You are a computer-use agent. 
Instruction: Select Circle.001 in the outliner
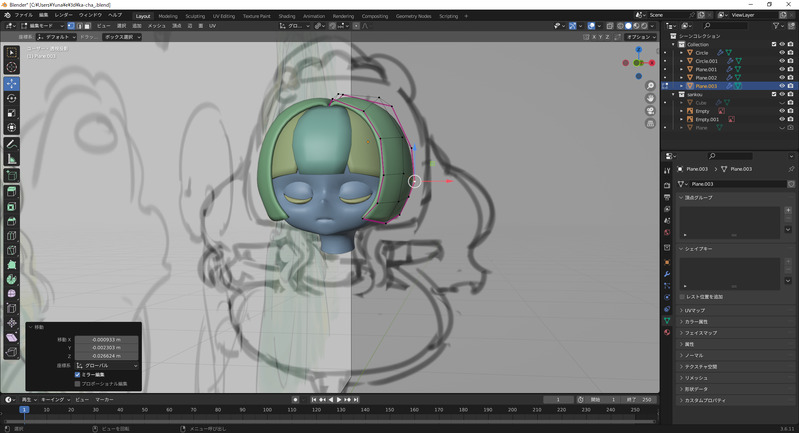(x=707, y=61)
